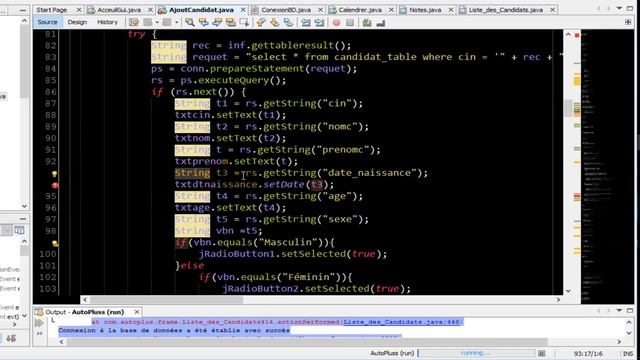Open the Calendrer.java tab
Image resolution: width=640 pixels, height=360 pixels.
[360, 9]
